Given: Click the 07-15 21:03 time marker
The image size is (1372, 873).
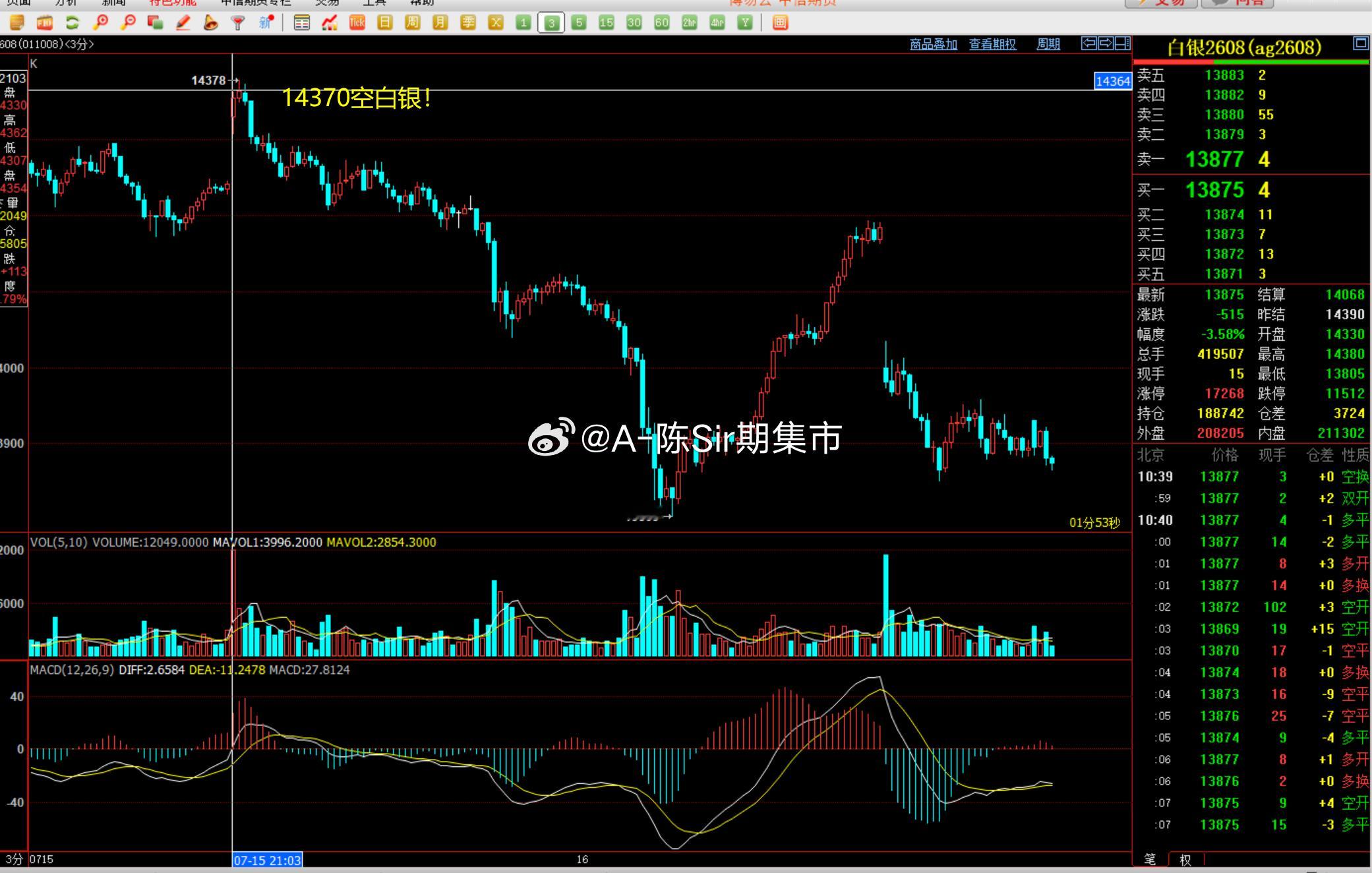Looking at the screenshot, I should tap(267, 860).
